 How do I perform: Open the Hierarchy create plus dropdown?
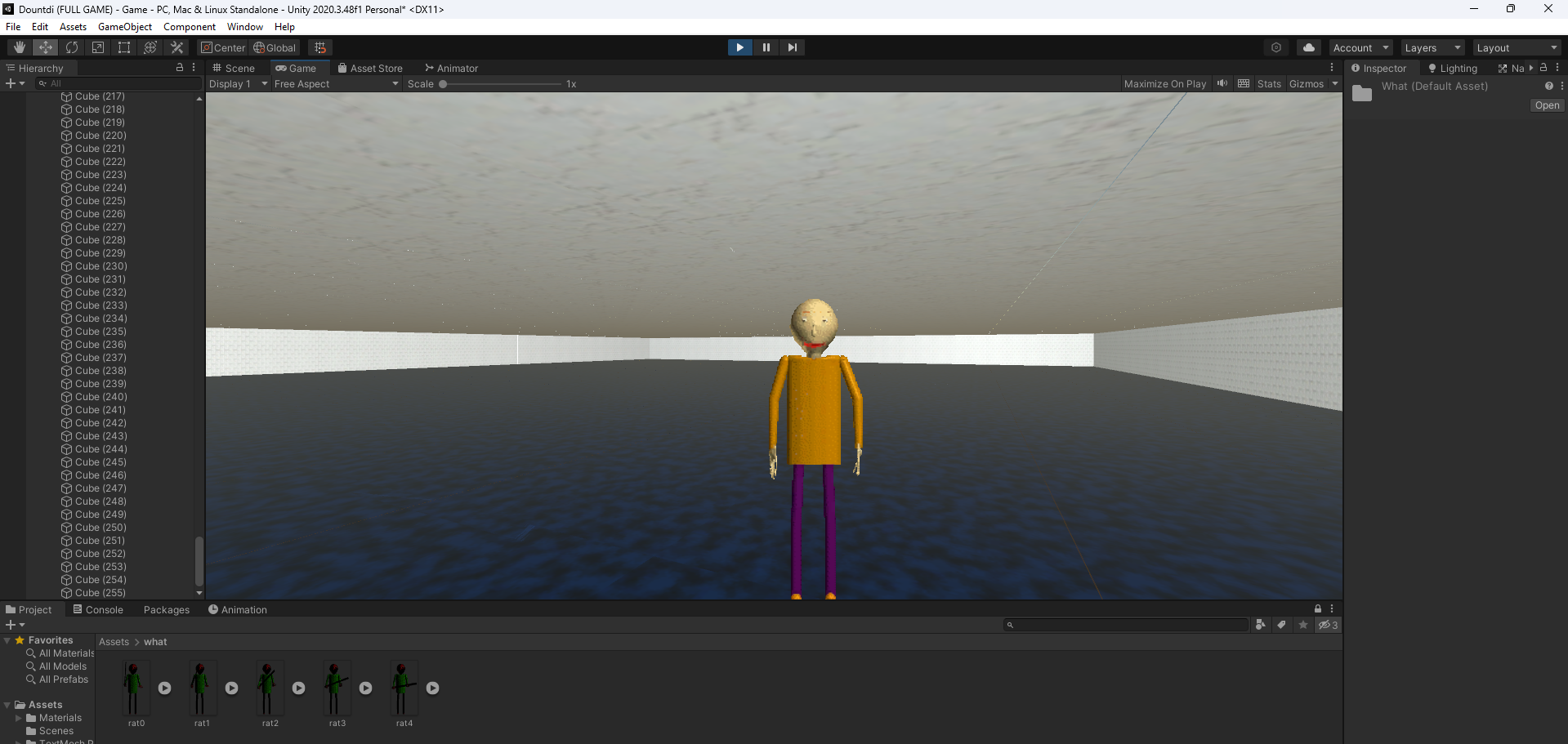point(15,83)
